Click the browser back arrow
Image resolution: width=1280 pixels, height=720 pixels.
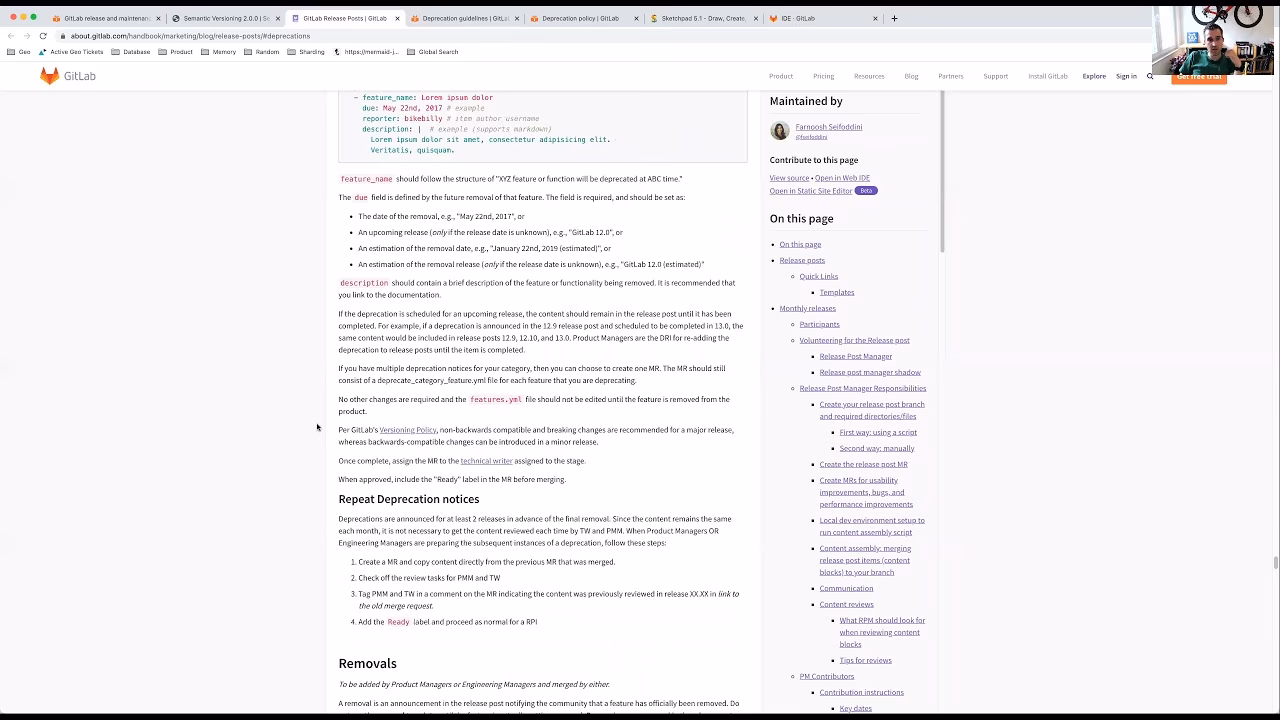click(9, 35)
